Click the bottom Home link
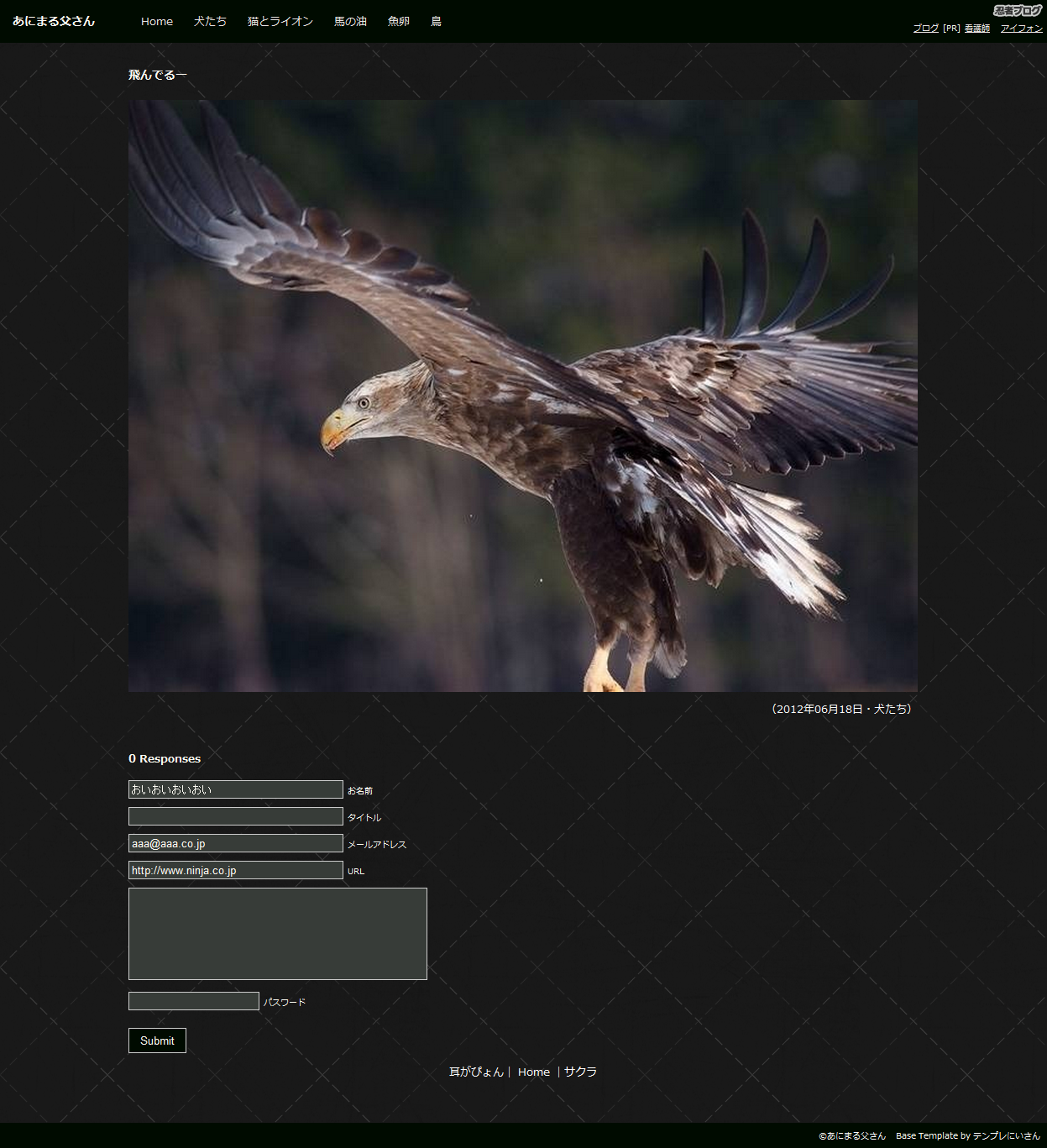Image resolution: width=1047 pixels, height=1148 pixels. 534,1072
